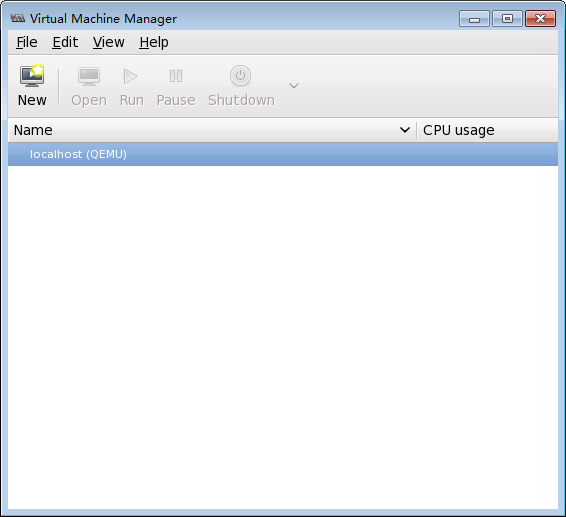Close the Virtual Machine Manager window
Screen dimensions: 566x517
point(540,18)
